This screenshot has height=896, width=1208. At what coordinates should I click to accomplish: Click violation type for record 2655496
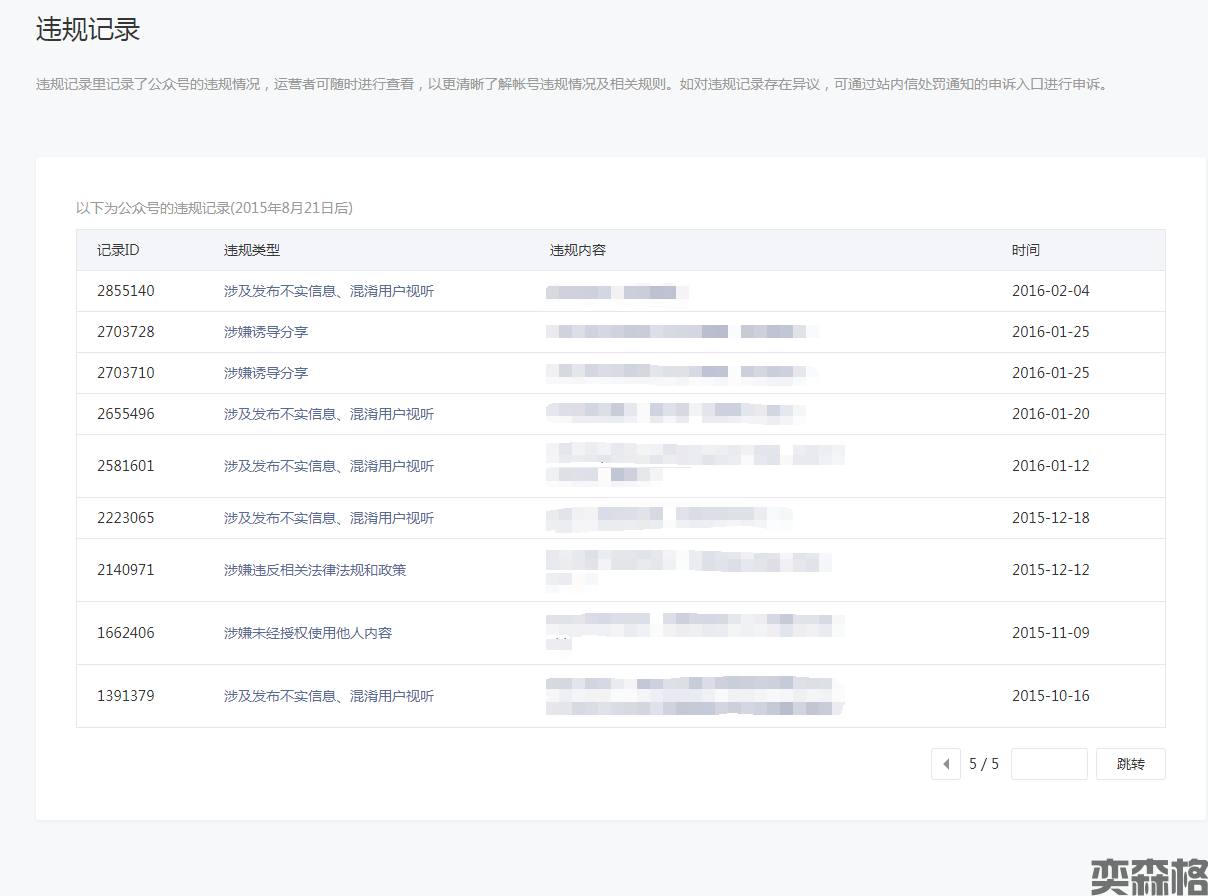[328, 414]
